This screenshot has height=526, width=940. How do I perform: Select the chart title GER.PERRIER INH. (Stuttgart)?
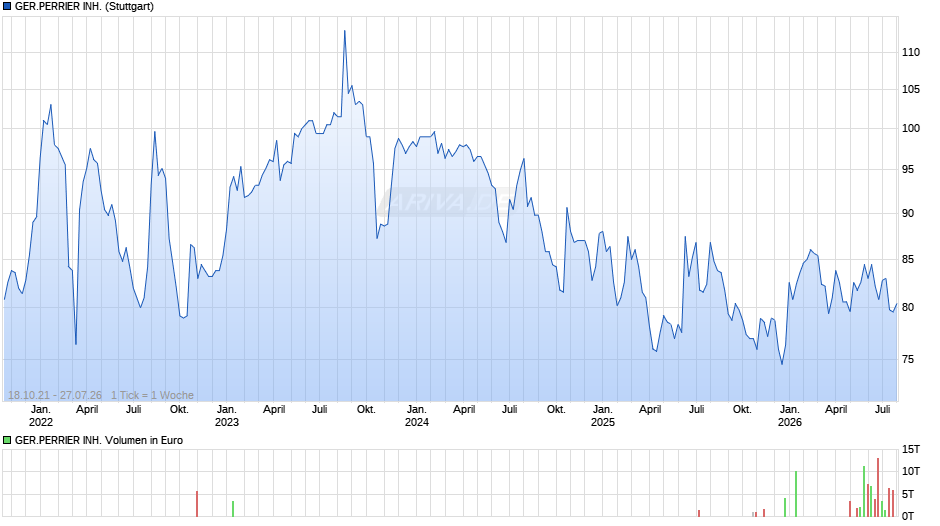(x=84, y=7)
